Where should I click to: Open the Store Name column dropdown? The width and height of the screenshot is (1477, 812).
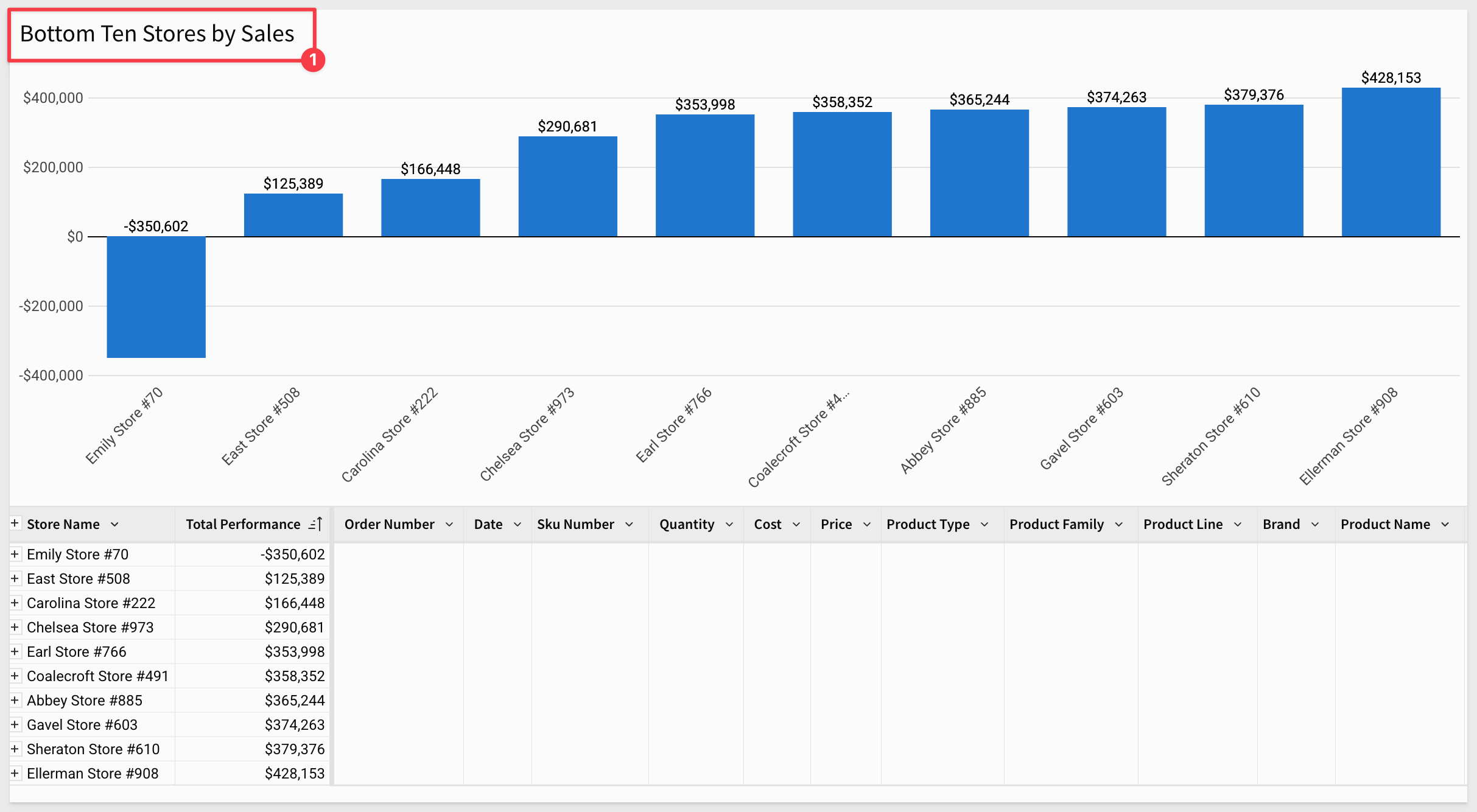pos(114,525)
